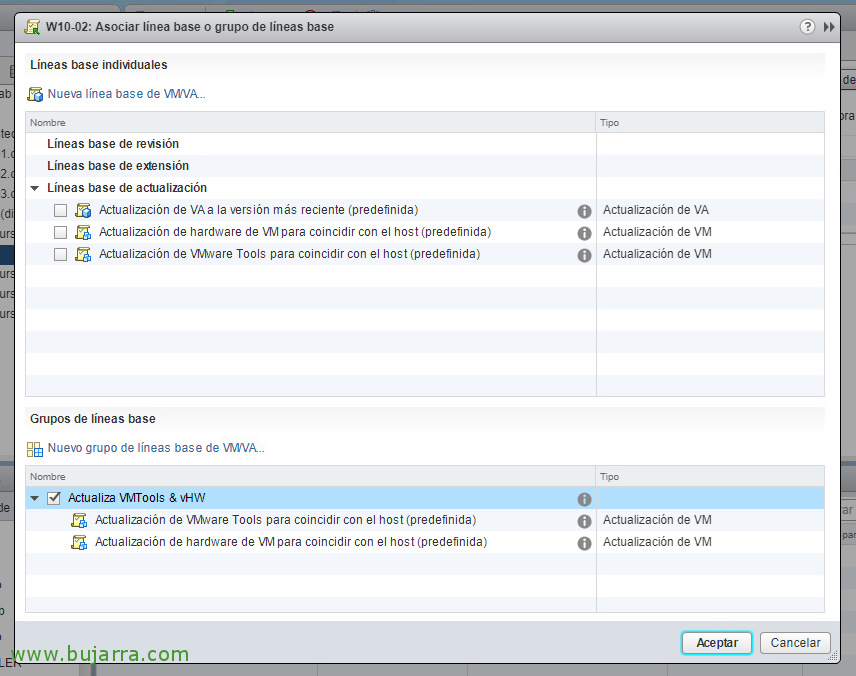856x676 pixels.
Task: Click the Nuevo grupo de líneas base icon
Action: point(36,449)
